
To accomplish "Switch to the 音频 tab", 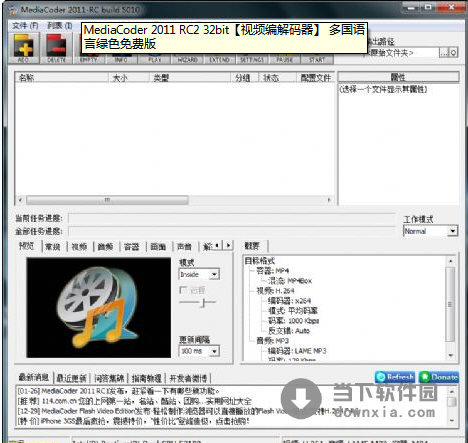I will 105,247.
